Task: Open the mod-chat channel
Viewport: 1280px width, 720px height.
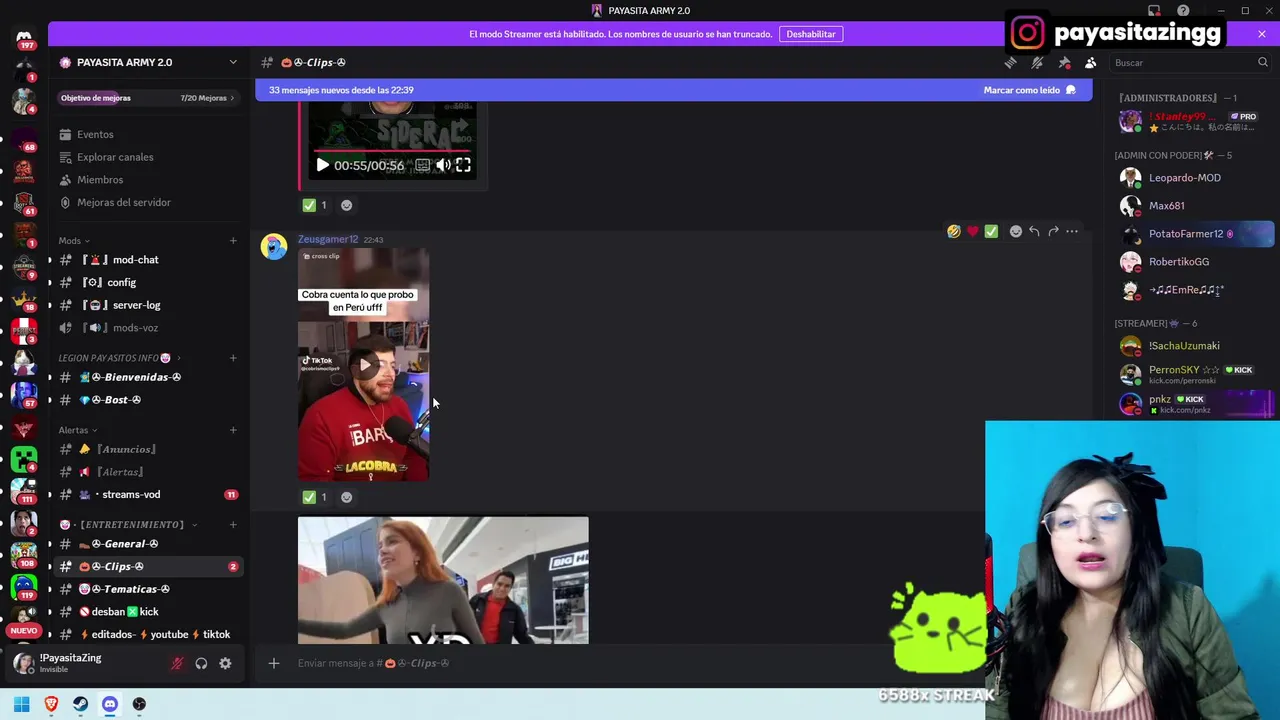Action: coord(148,260)
